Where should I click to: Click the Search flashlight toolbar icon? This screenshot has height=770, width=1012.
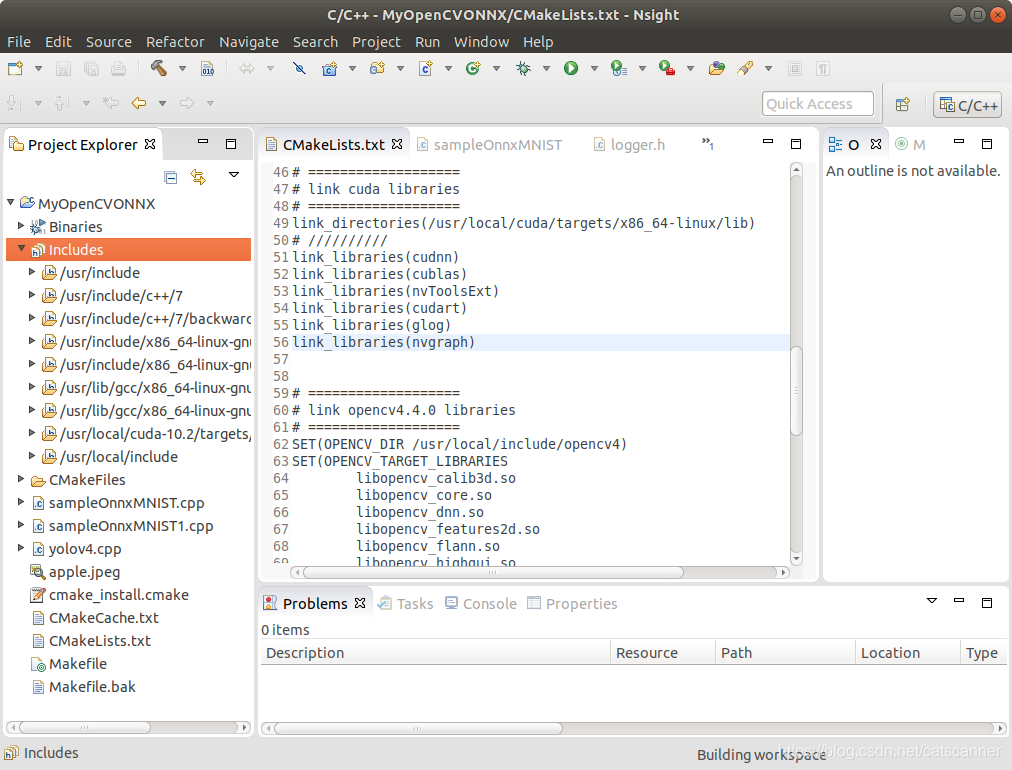745,68
